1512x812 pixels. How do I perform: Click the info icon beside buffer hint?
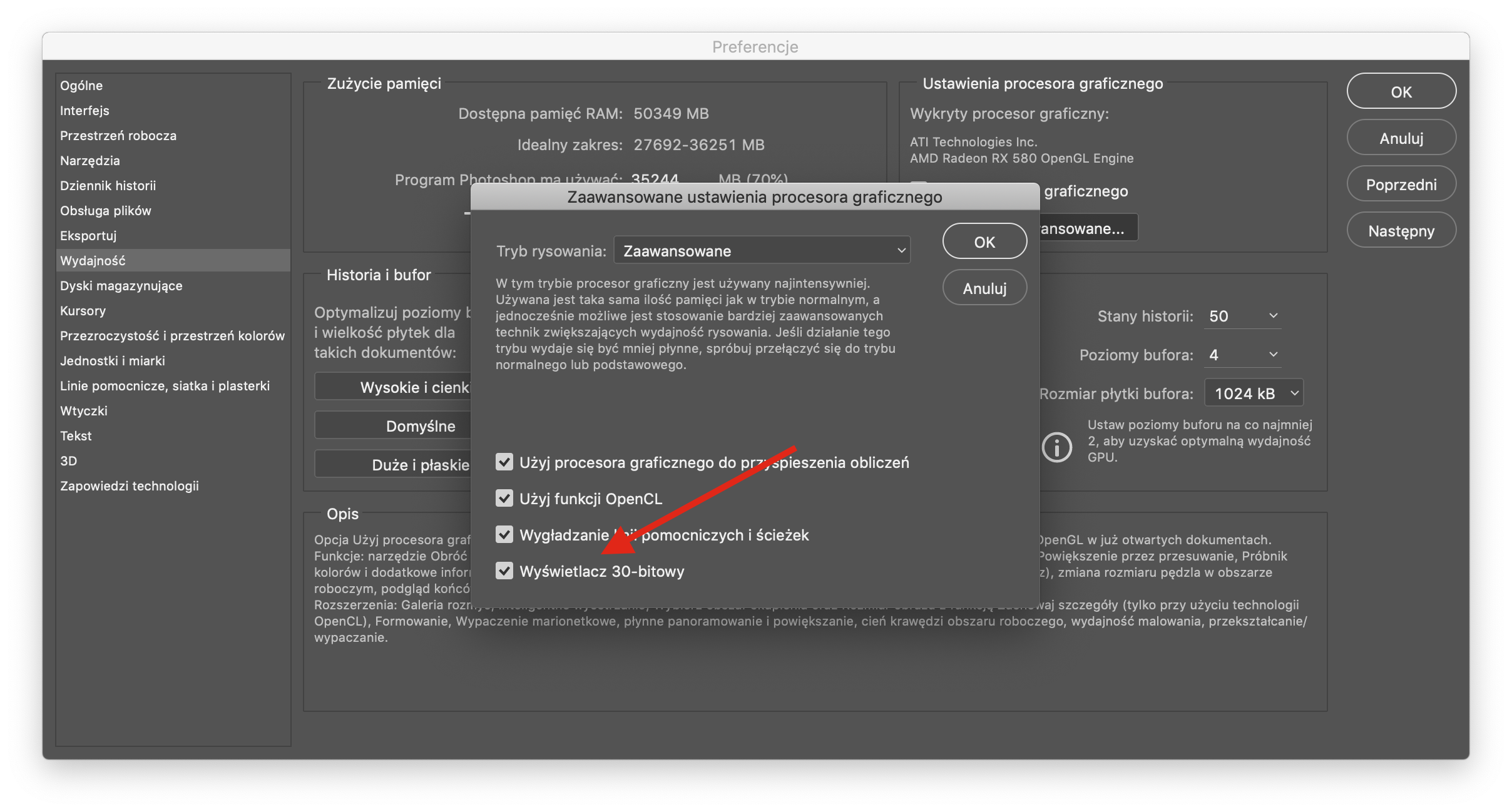(1057, 447)
